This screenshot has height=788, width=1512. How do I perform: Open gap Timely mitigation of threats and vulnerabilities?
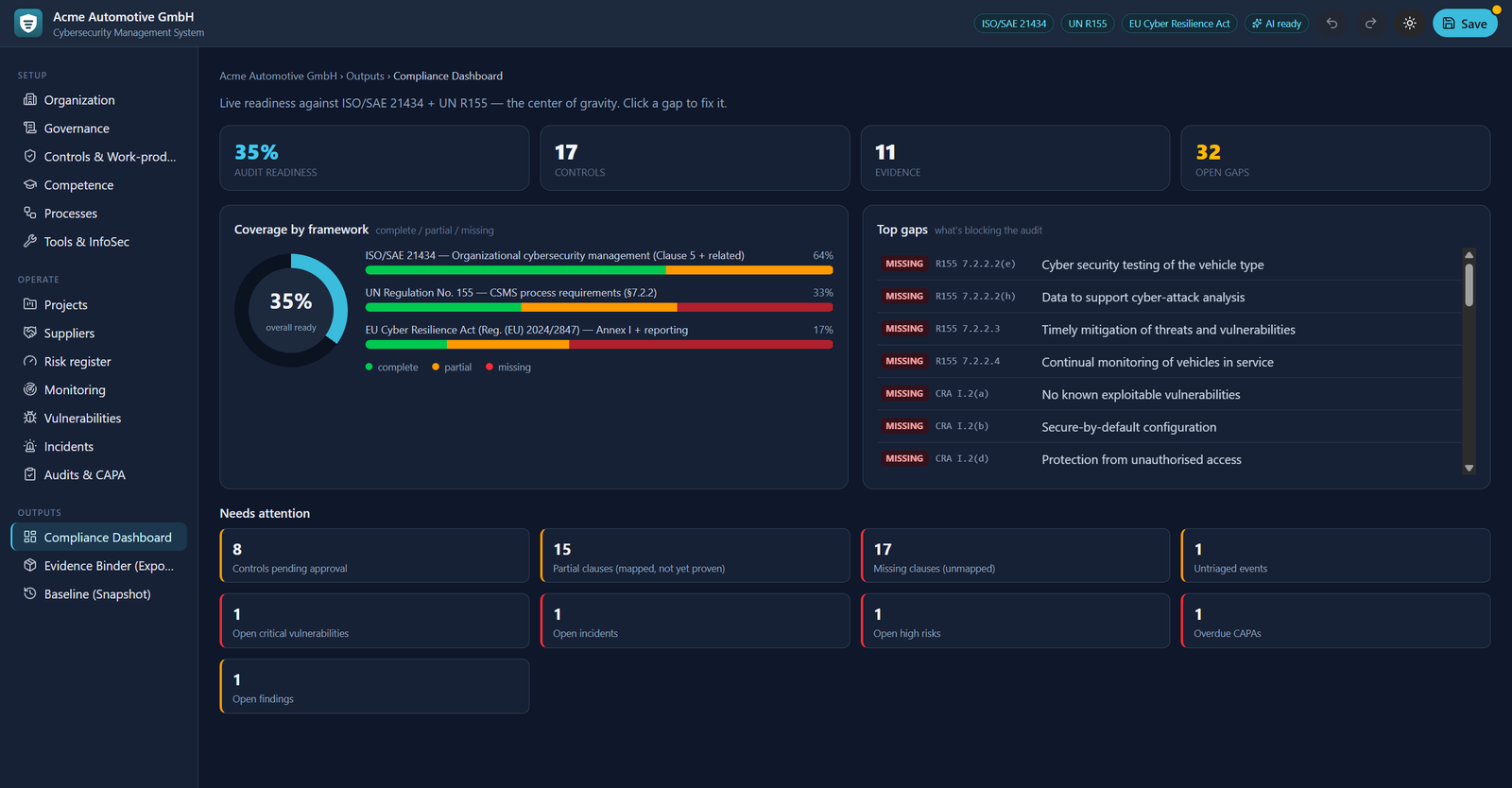1169,330
